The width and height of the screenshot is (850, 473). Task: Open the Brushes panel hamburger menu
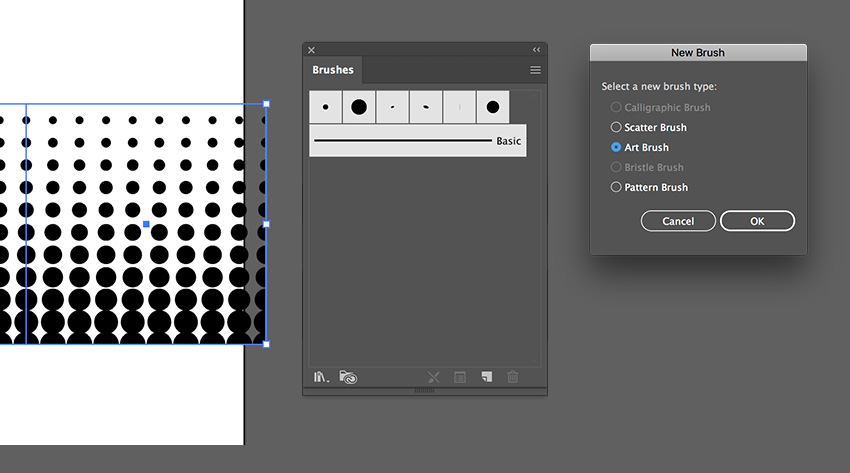pos(535,70)
